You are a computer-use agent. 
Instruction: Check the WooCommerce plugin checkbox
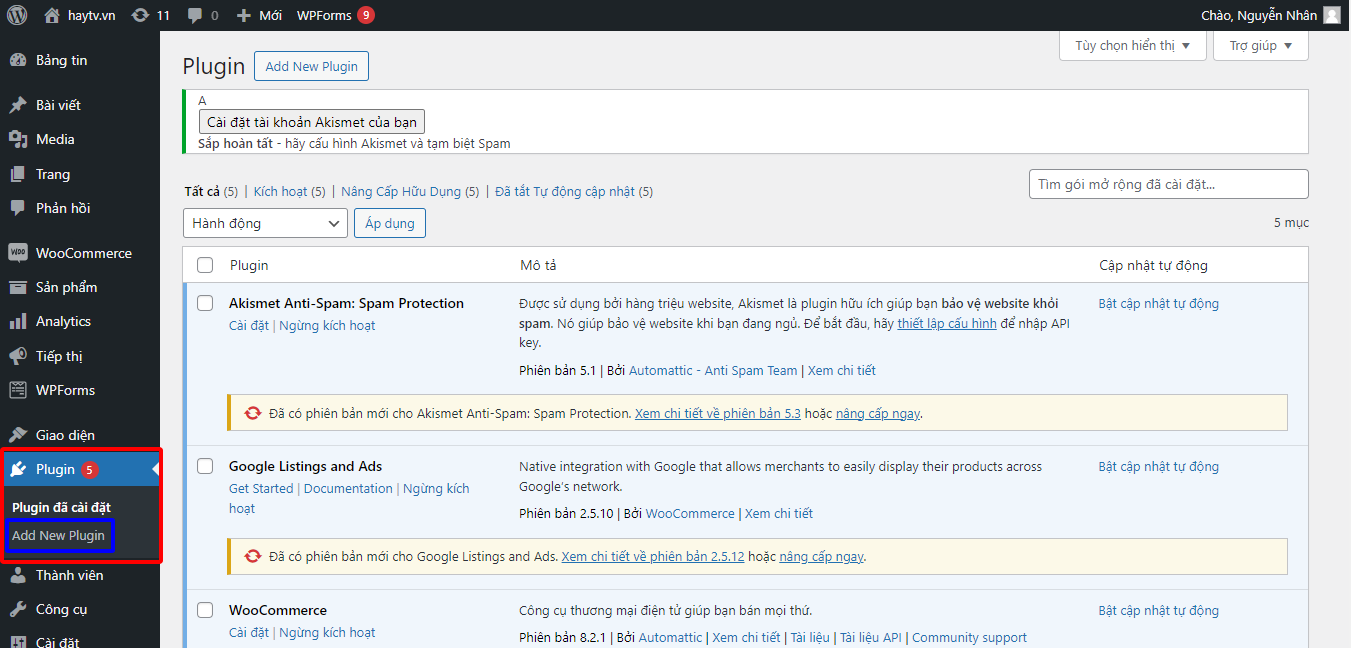tap(205, 610)
